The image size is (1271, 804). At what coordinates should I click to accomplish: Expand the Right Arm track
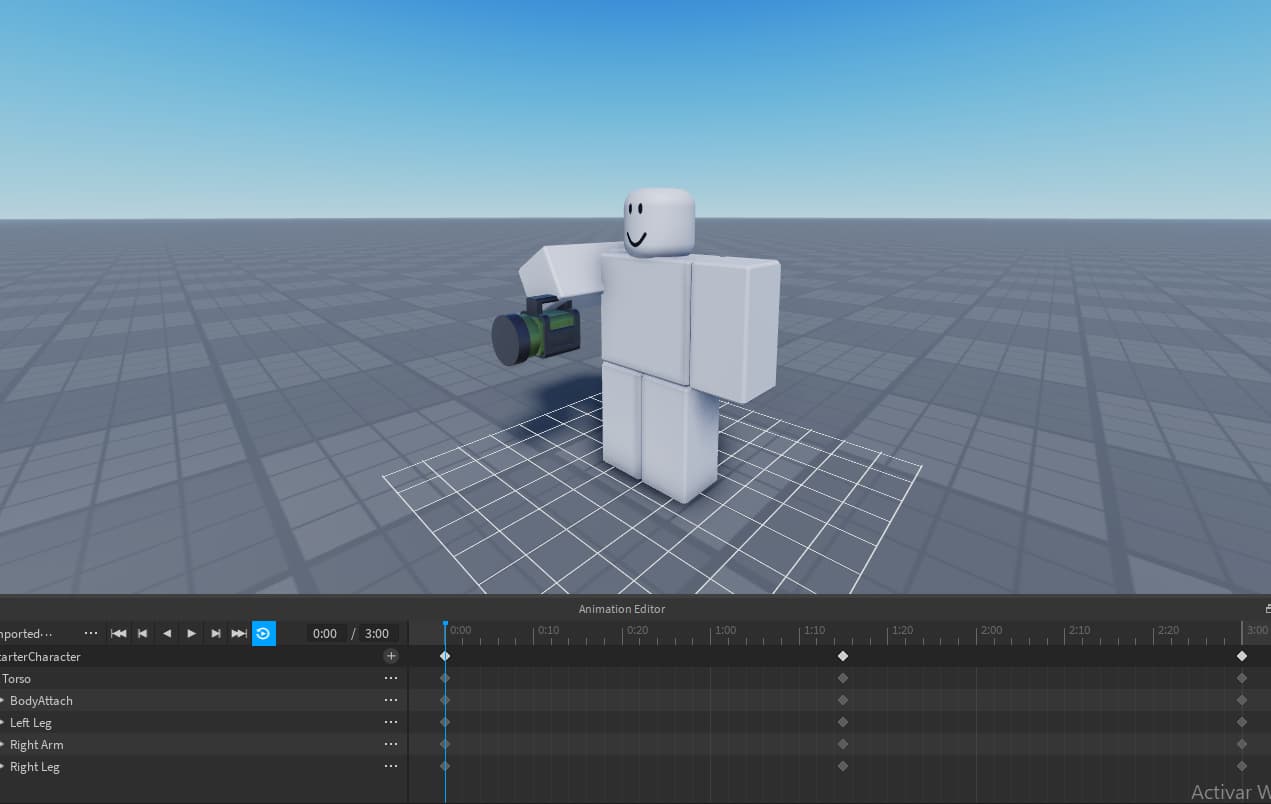point(4,744)
